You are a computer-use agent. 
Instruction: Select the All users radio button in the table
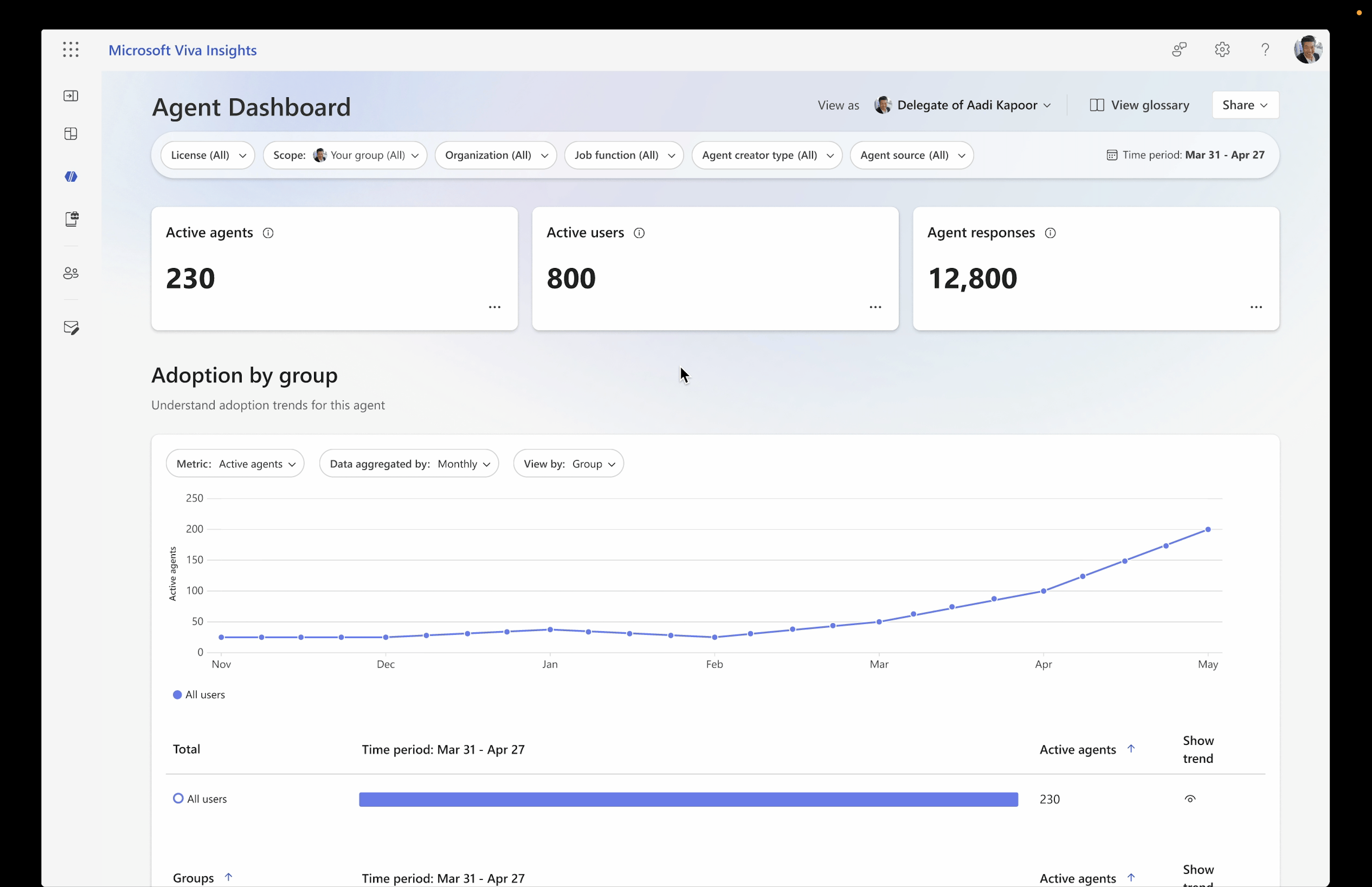point(177,798)
